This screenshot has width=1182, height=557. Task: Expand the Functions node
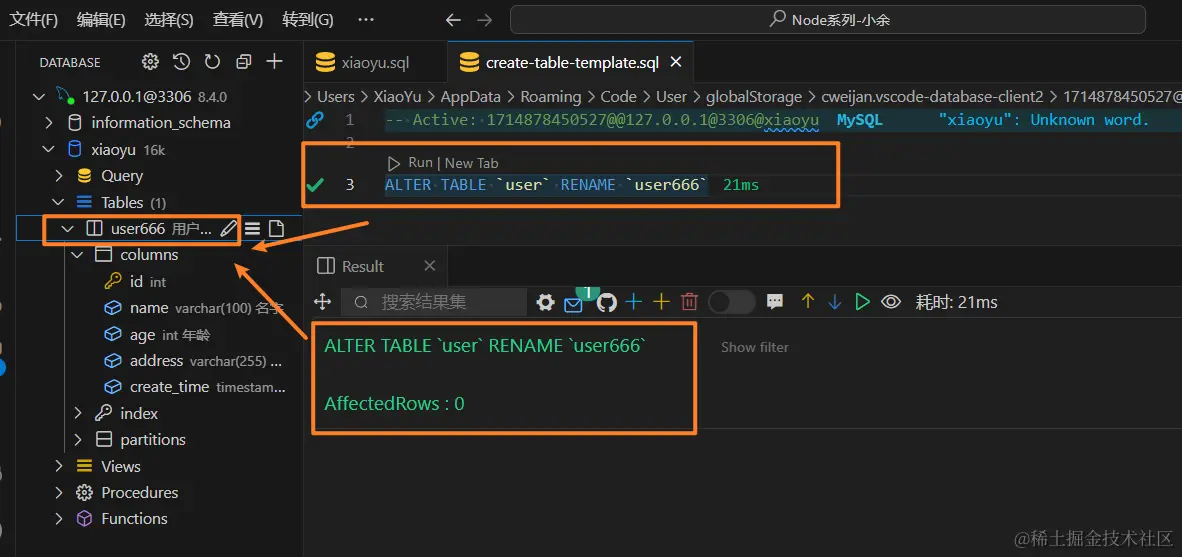click(59, 519)
